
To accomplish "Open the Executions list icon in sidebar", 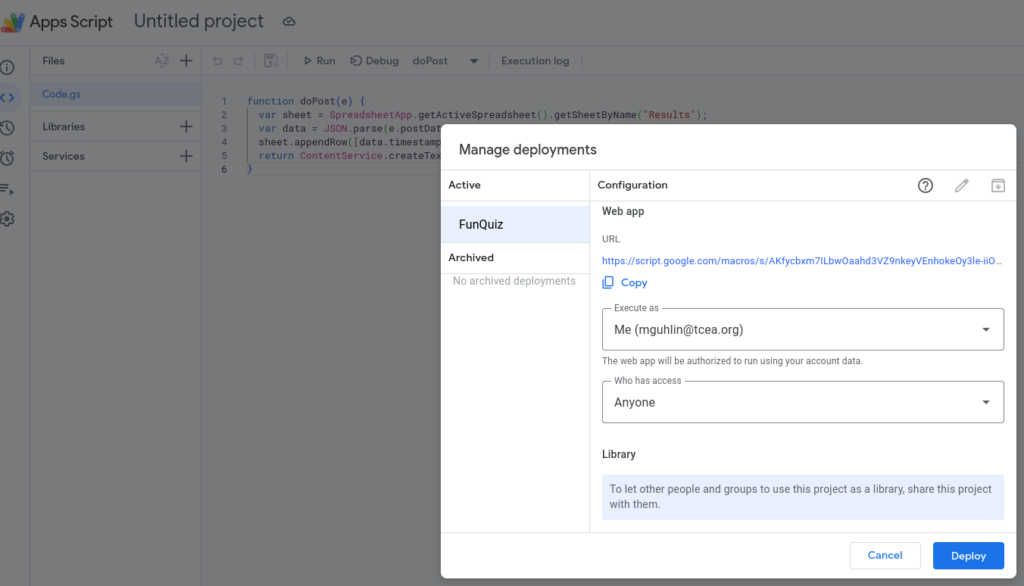I will [8, 189].
